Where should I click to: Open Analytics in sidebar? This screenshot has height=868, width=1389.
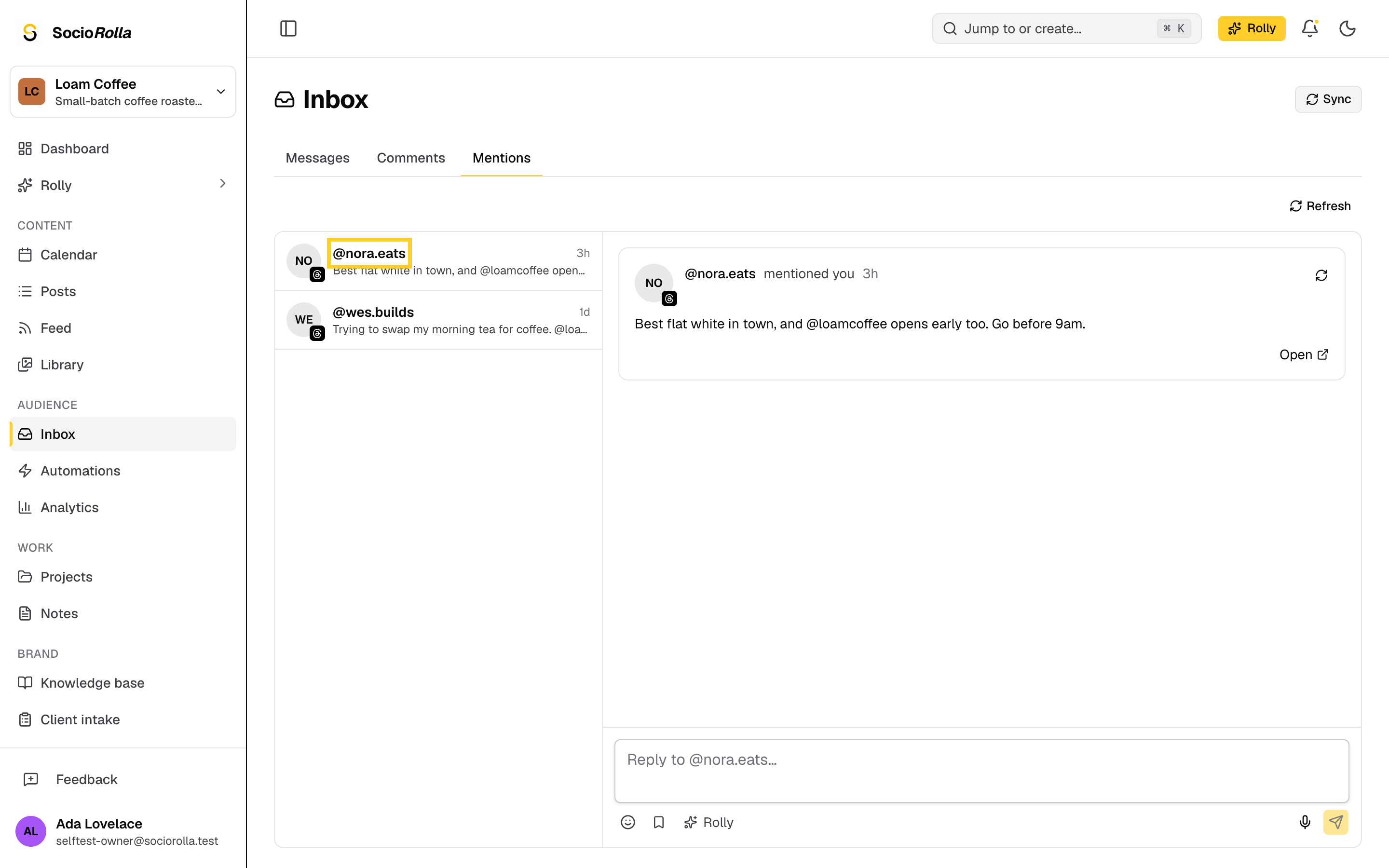(x=123, y=507)
